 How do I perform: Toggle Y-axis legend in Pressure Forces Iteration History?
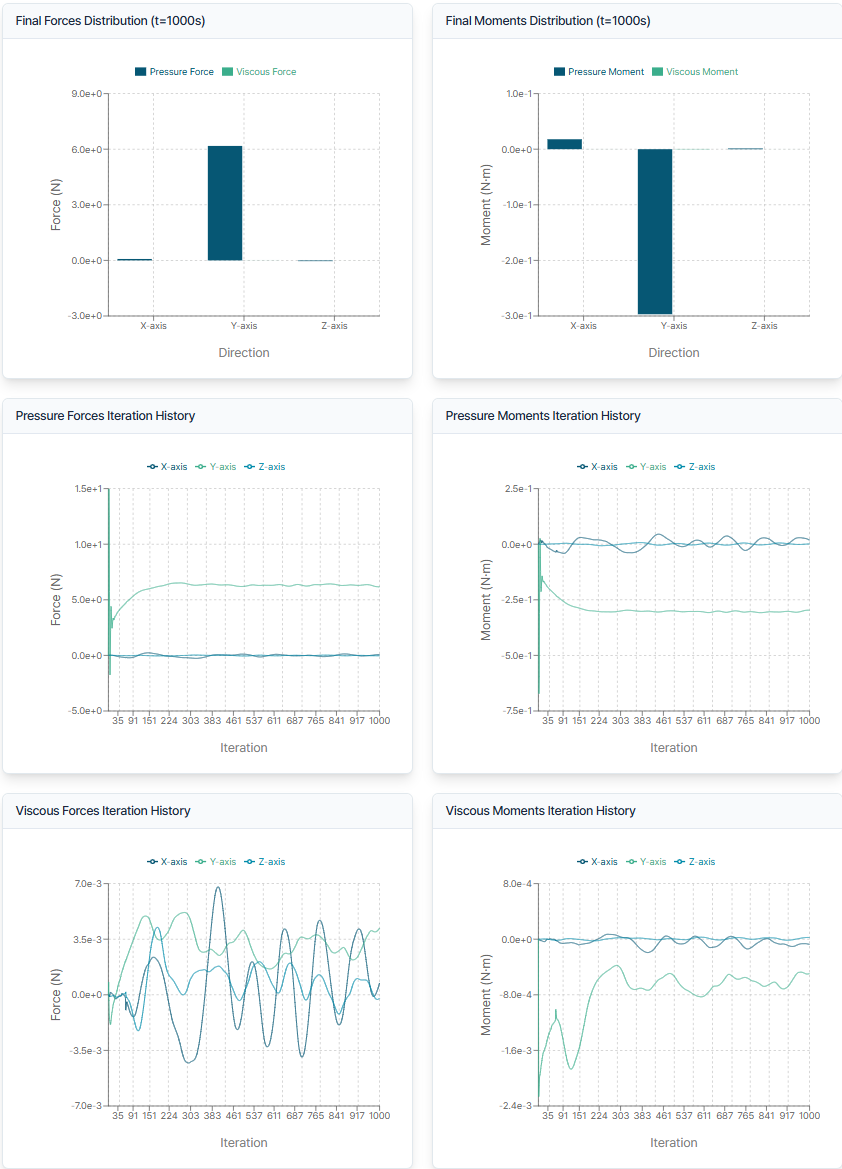216,467
